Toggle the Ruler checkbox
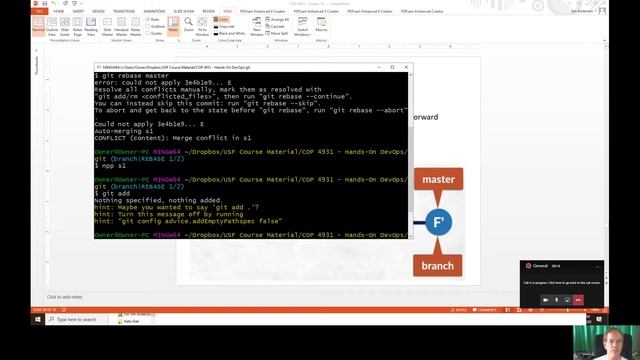This screenshot has width=640, height=360. point(153,20)
